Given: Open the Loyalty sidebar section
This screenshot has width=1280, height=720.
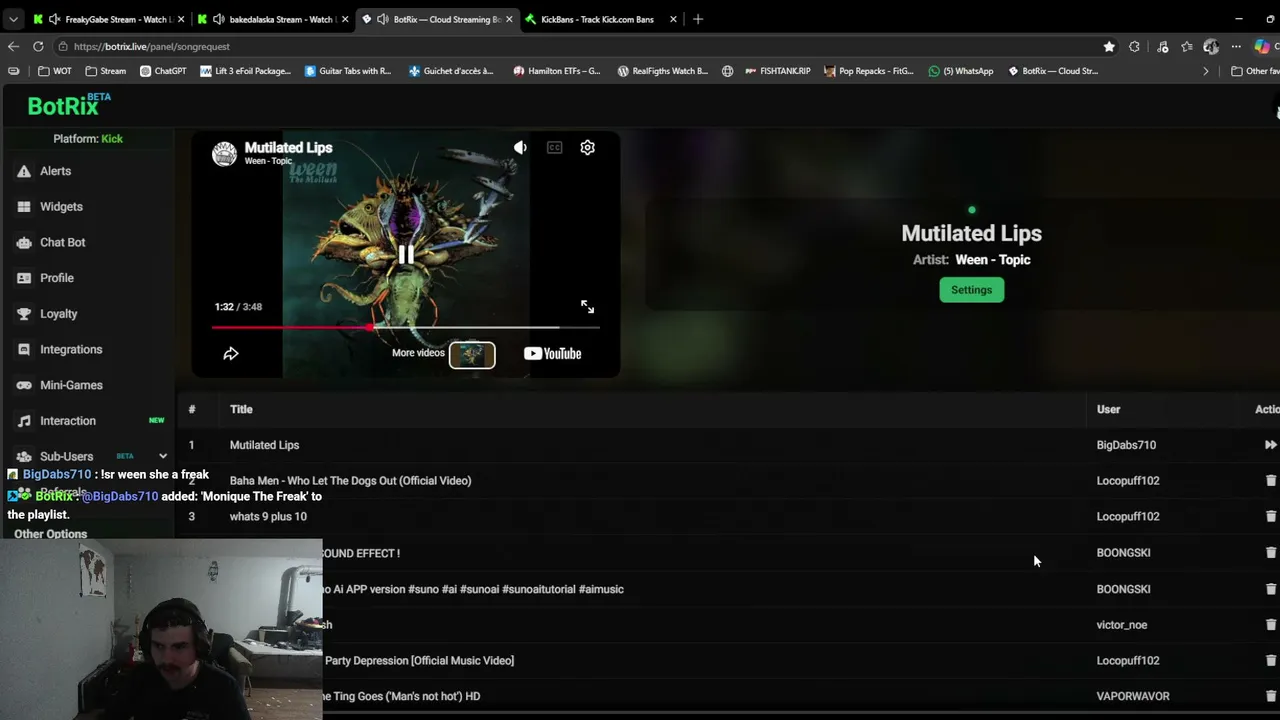Looking at the screenshot, I should (x=58, y=314).
